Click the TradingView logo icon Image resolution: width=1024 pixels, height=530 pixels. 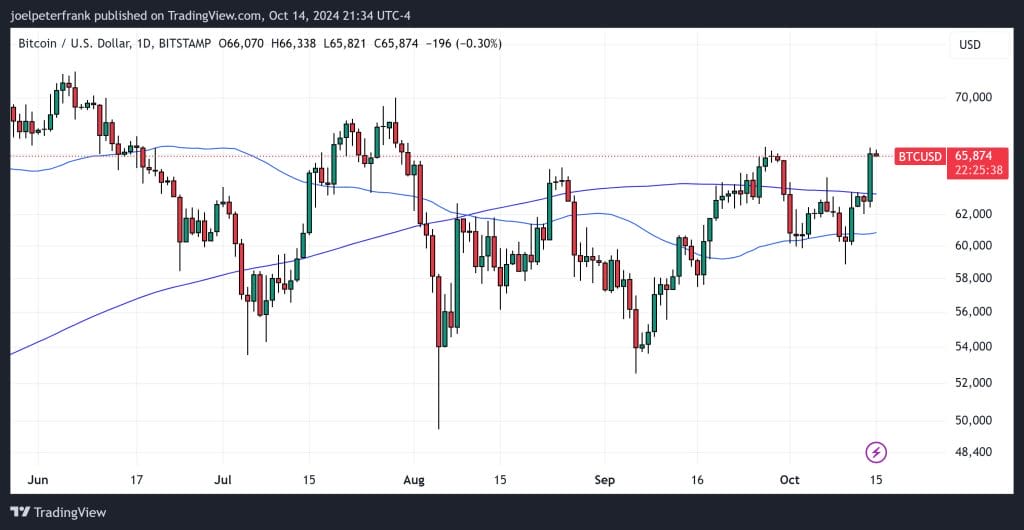[19, 512]
